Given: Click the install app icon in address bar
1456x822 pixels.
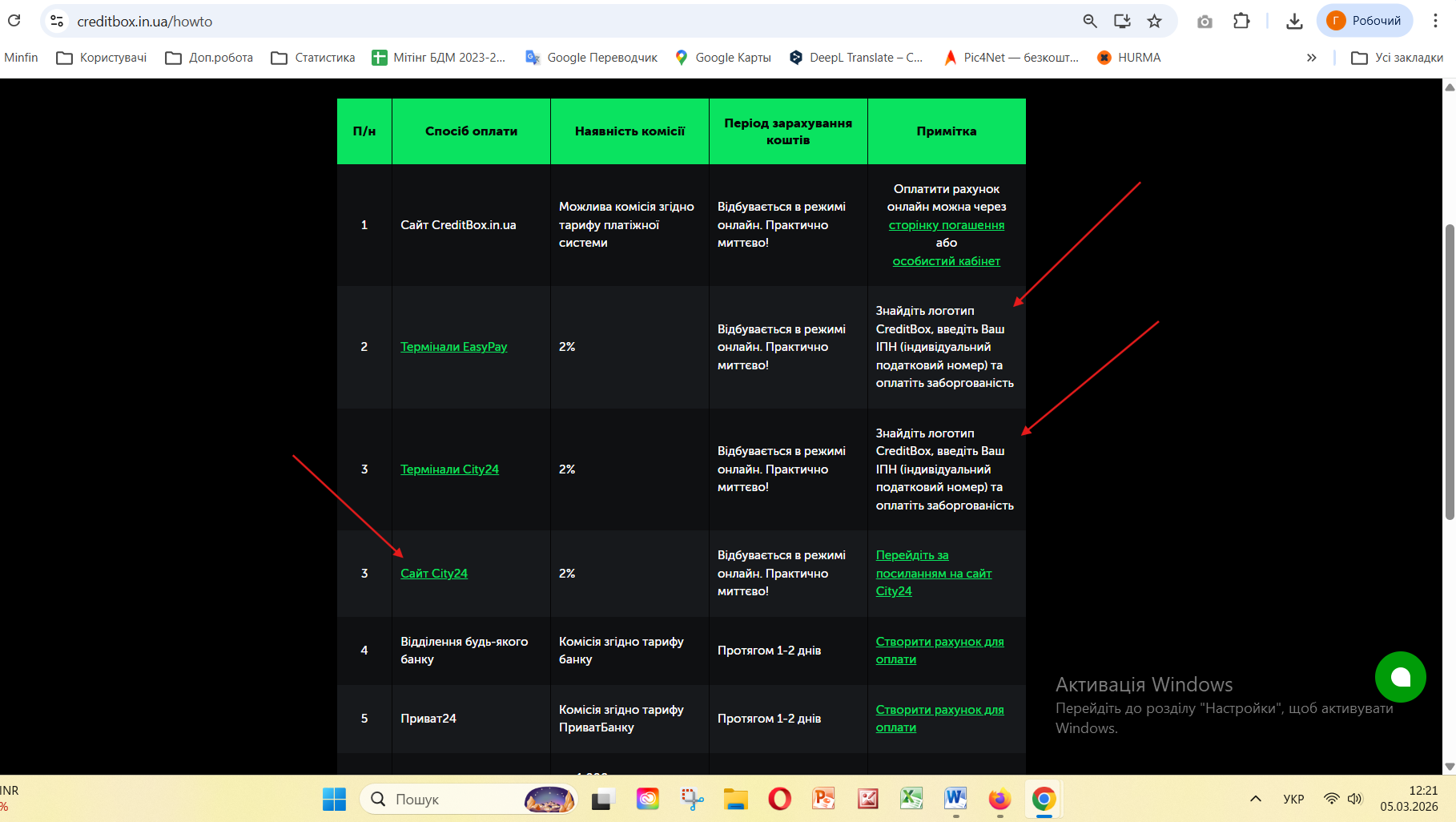Looking at the screenshot, I should [1122, 21].
